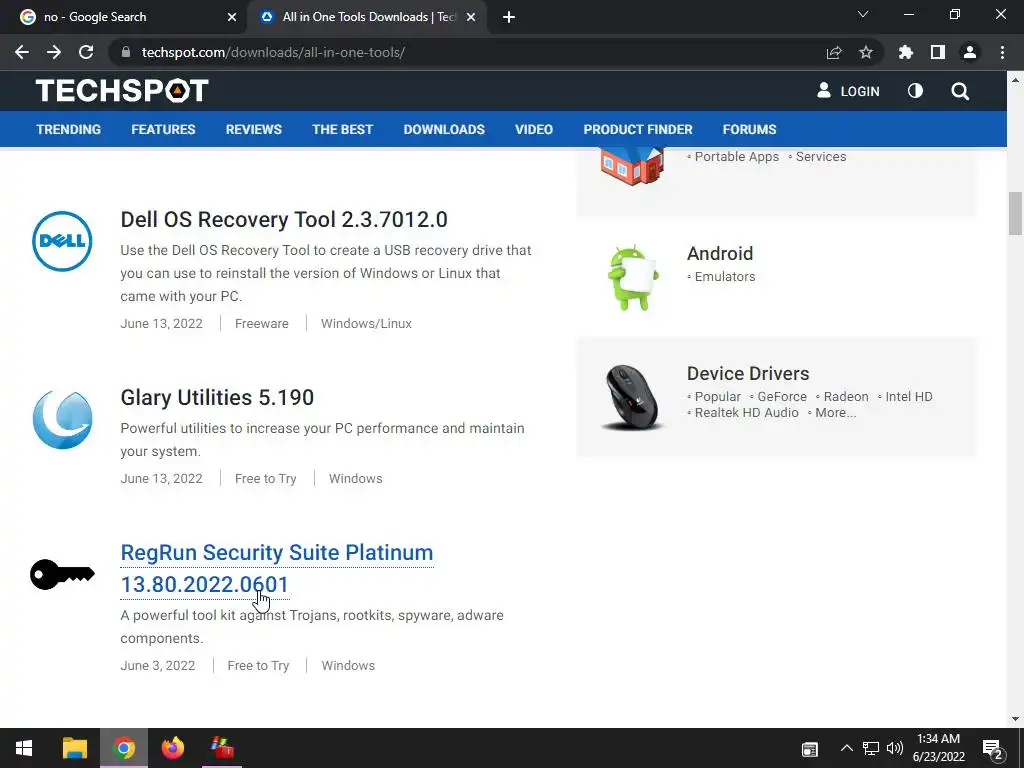Click the page vertical scrollbar thumb
This screenshot has height=768, width=1024.
point(1016,213)
